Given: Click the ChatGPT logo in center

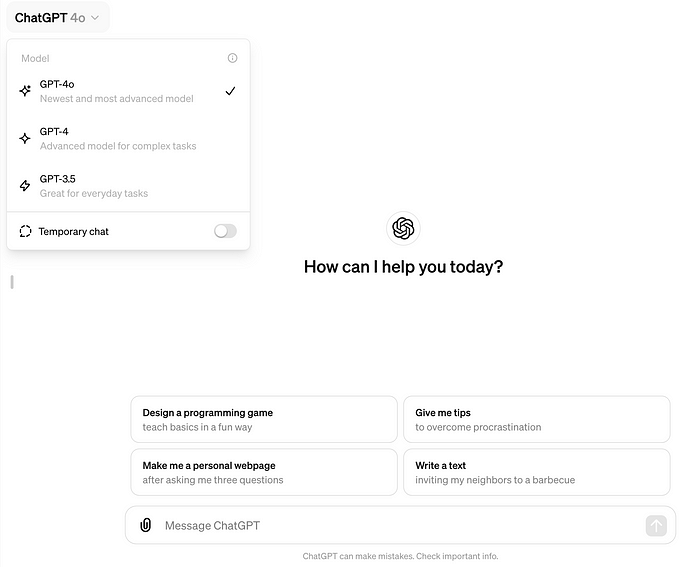Looking at the screenshot, I should 403,228.
